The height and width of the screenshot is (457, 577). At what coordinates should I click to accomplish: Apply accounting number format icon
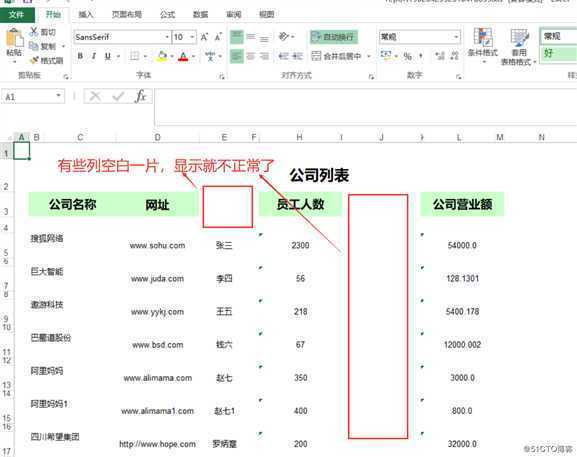tap(386, 56)
